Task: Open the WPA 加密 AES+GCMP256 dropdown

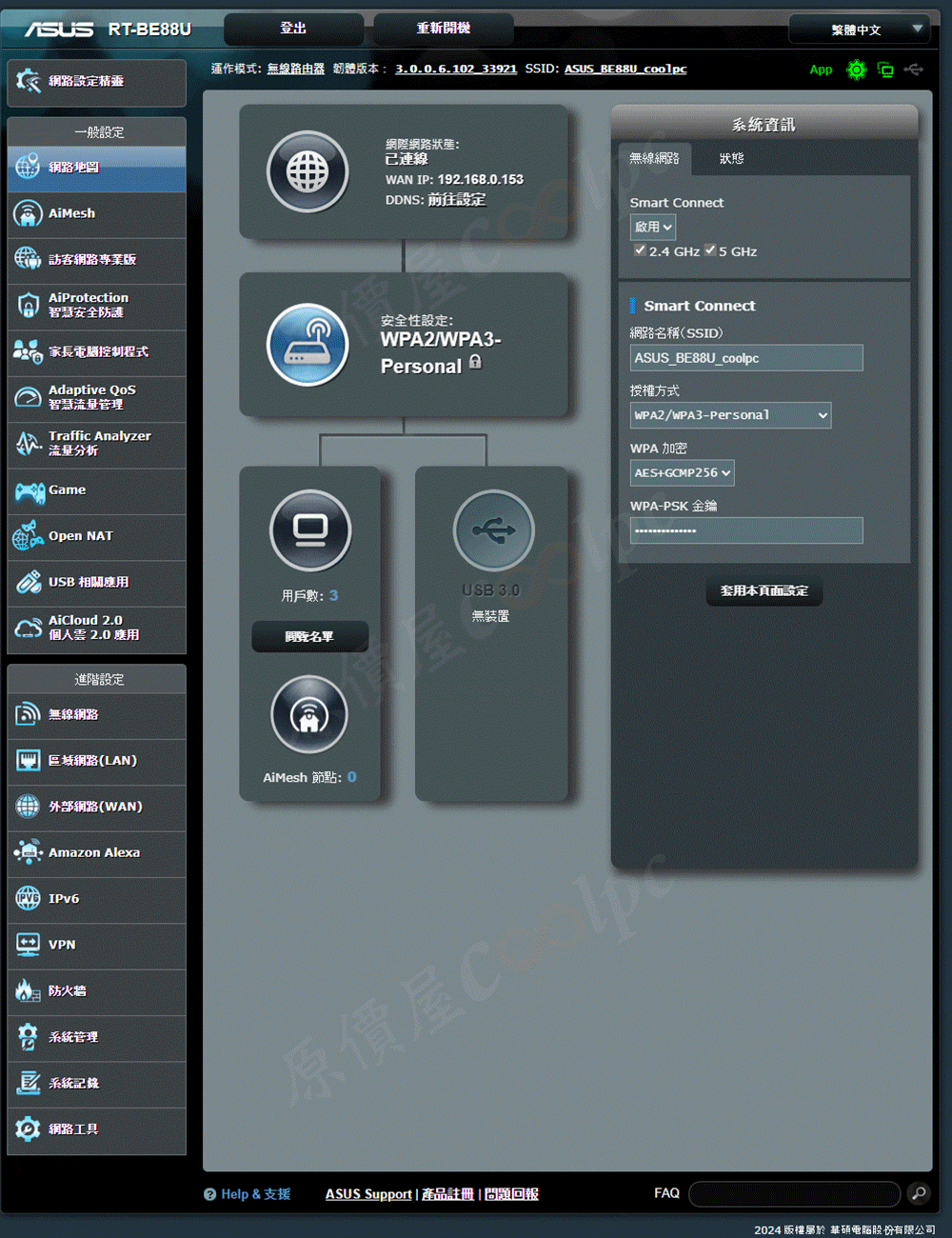Action: pyautogui.click(x=682, y=472)
